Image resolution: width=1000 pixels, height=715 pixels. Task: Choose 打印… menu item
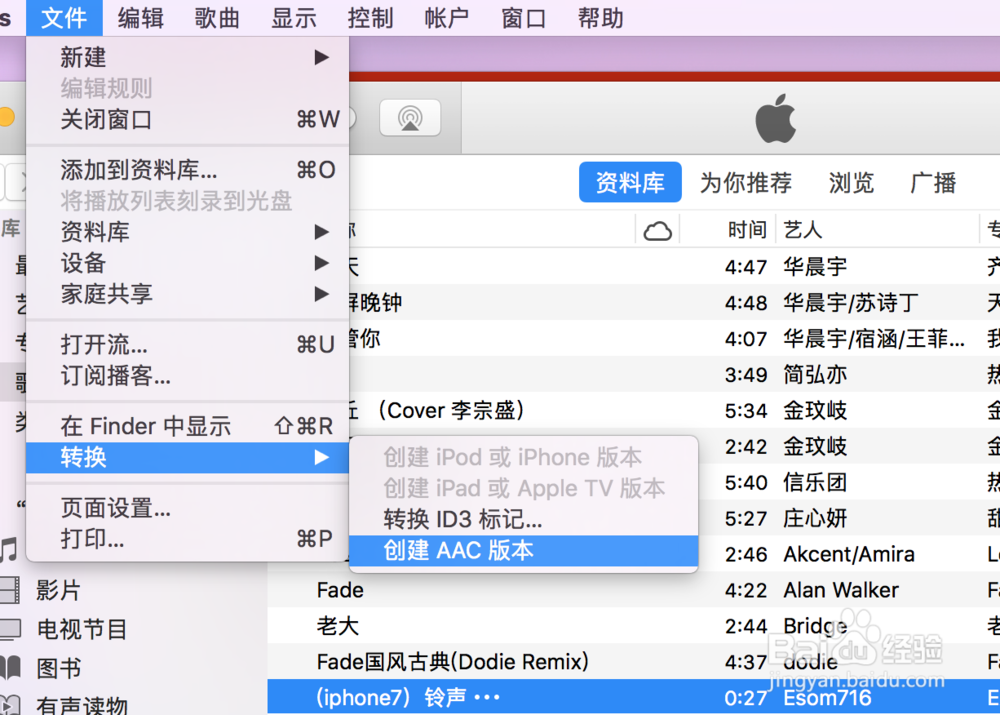[x=188, y=540]
